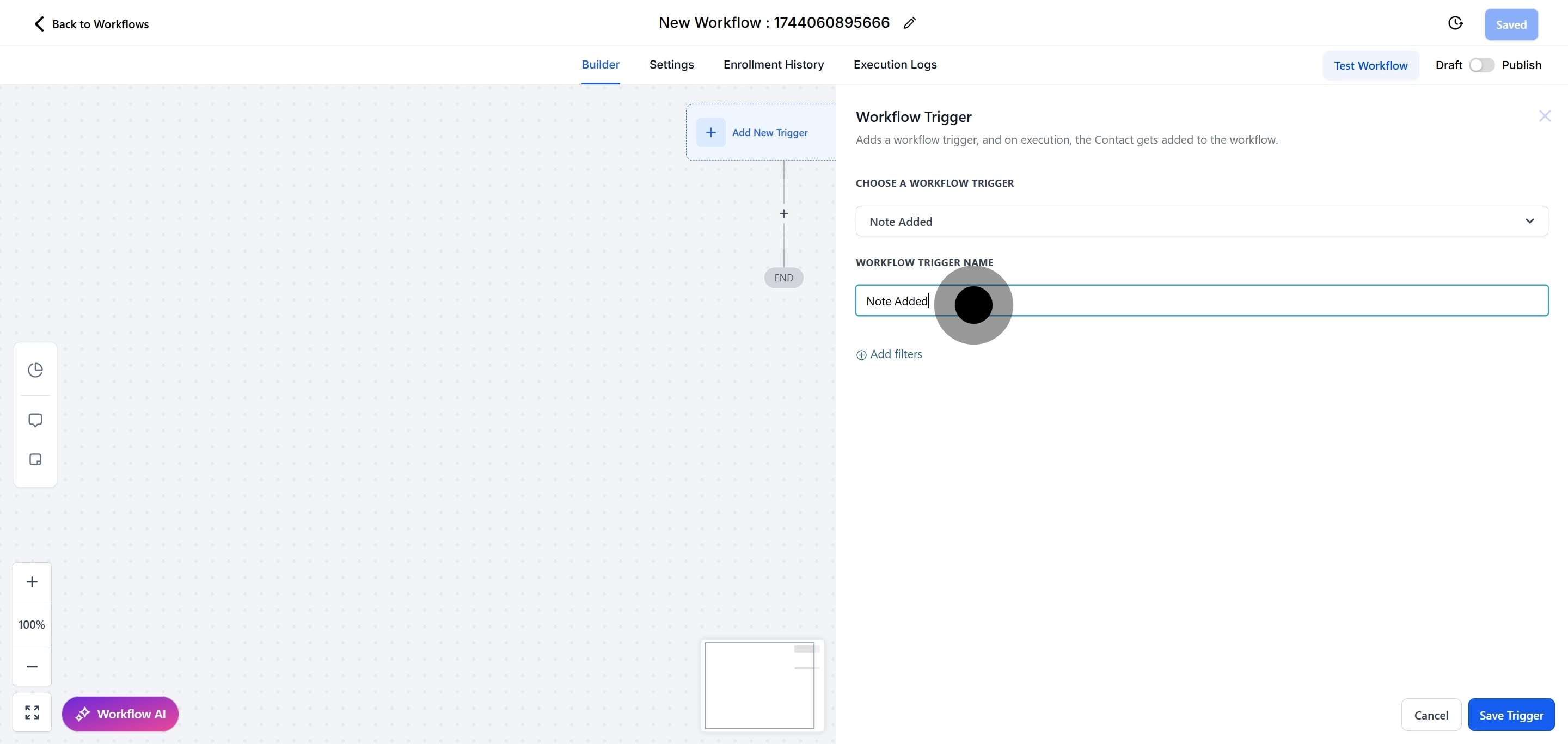Expand Add filters option

pyautogui.click(x=889, y=354)
